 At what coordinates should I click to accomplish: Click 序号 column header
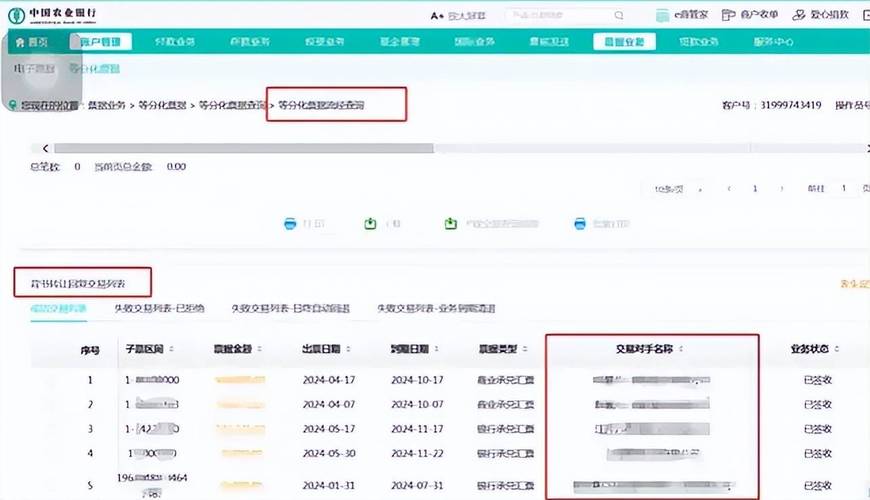tap(90, 350)
